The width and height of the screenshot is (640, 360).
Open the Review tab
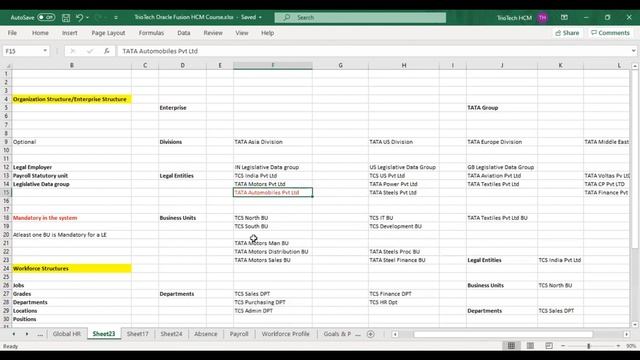tap(213, 33)
